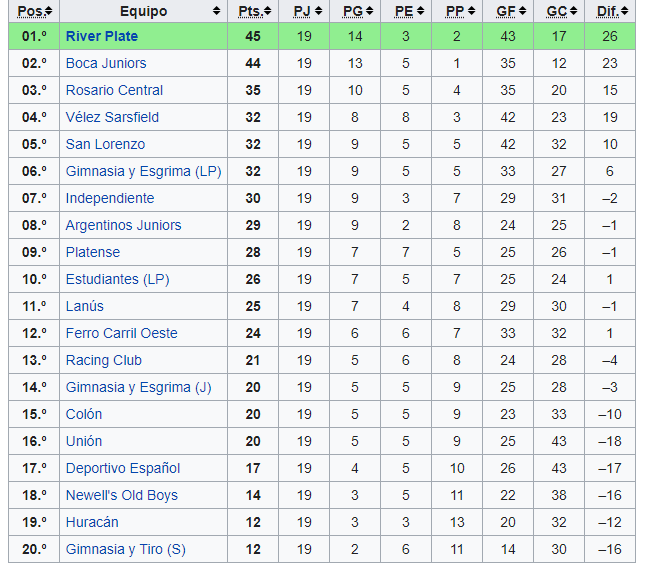
Task: Sort by PJ column arrow icon
Action: pos(319,11)
